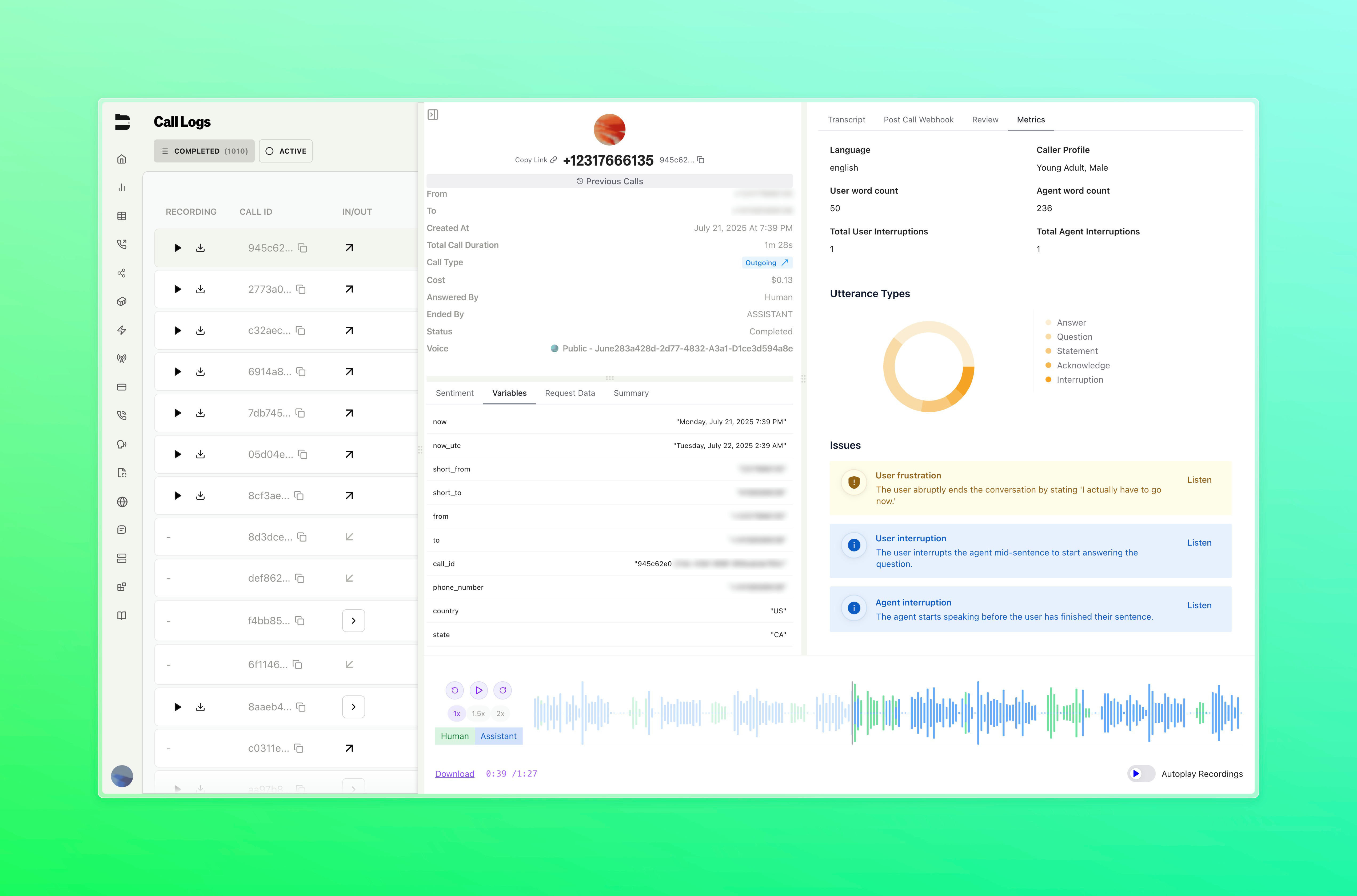1357x896 pixels.
Task: Click the broadcast antenna icon in sidebar
Action: pos(122,358)
